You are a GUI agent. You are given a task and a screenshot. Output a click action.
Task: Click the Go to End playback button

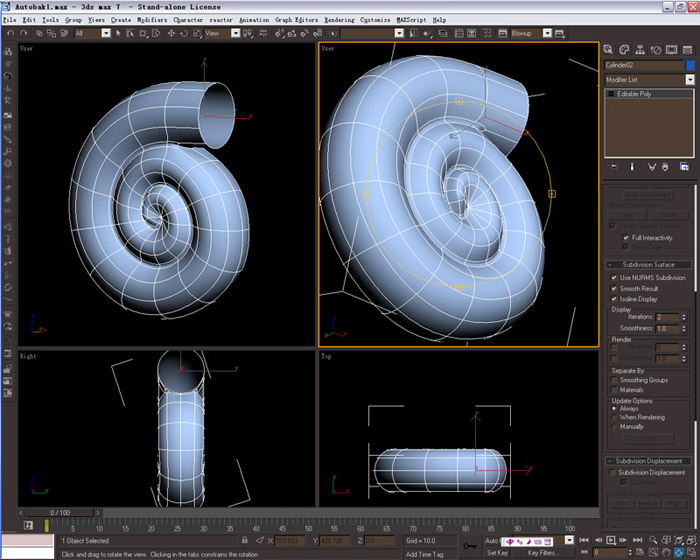click(x=638, y=540)
